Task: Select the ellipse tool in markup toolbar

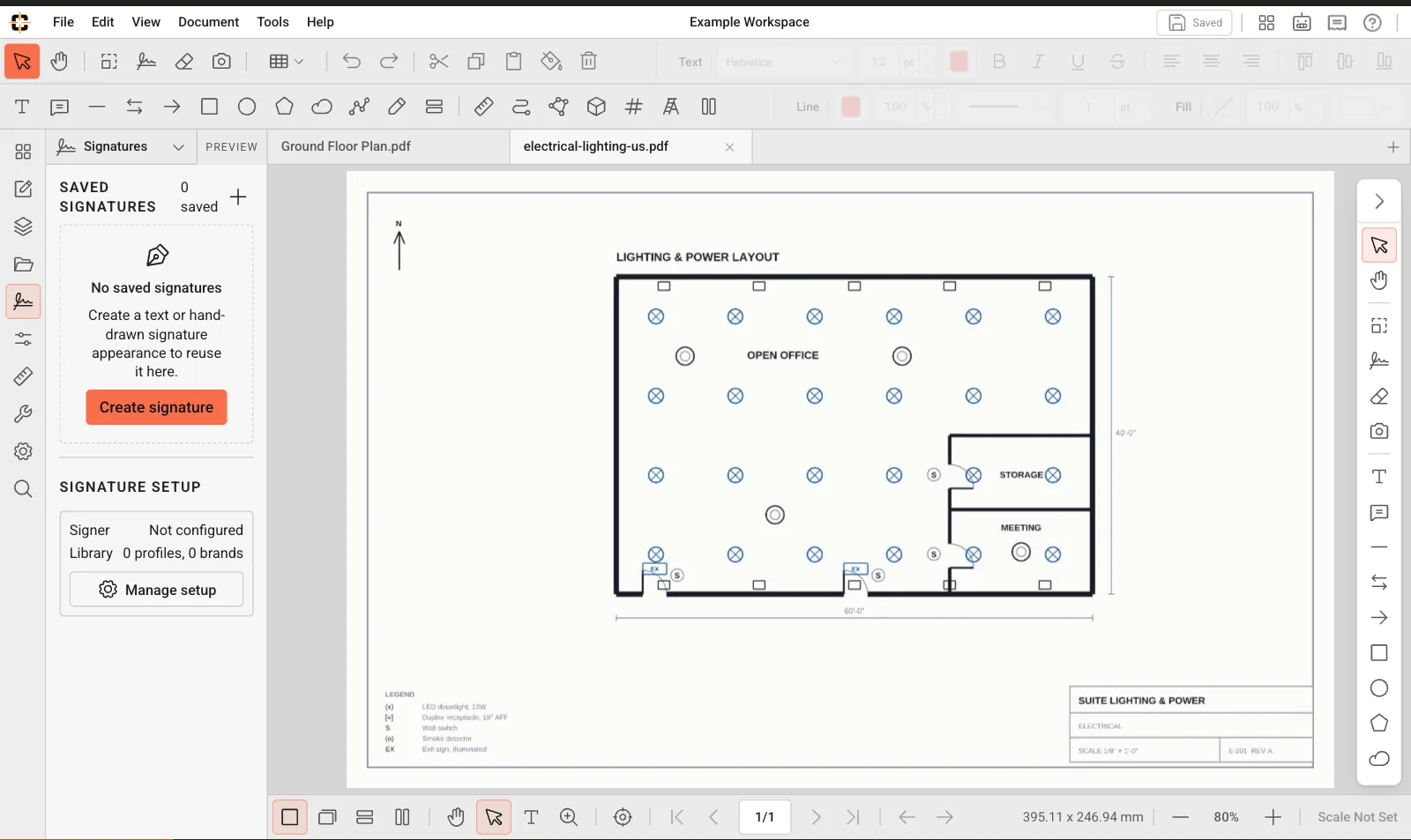Action: pos(247,107)
